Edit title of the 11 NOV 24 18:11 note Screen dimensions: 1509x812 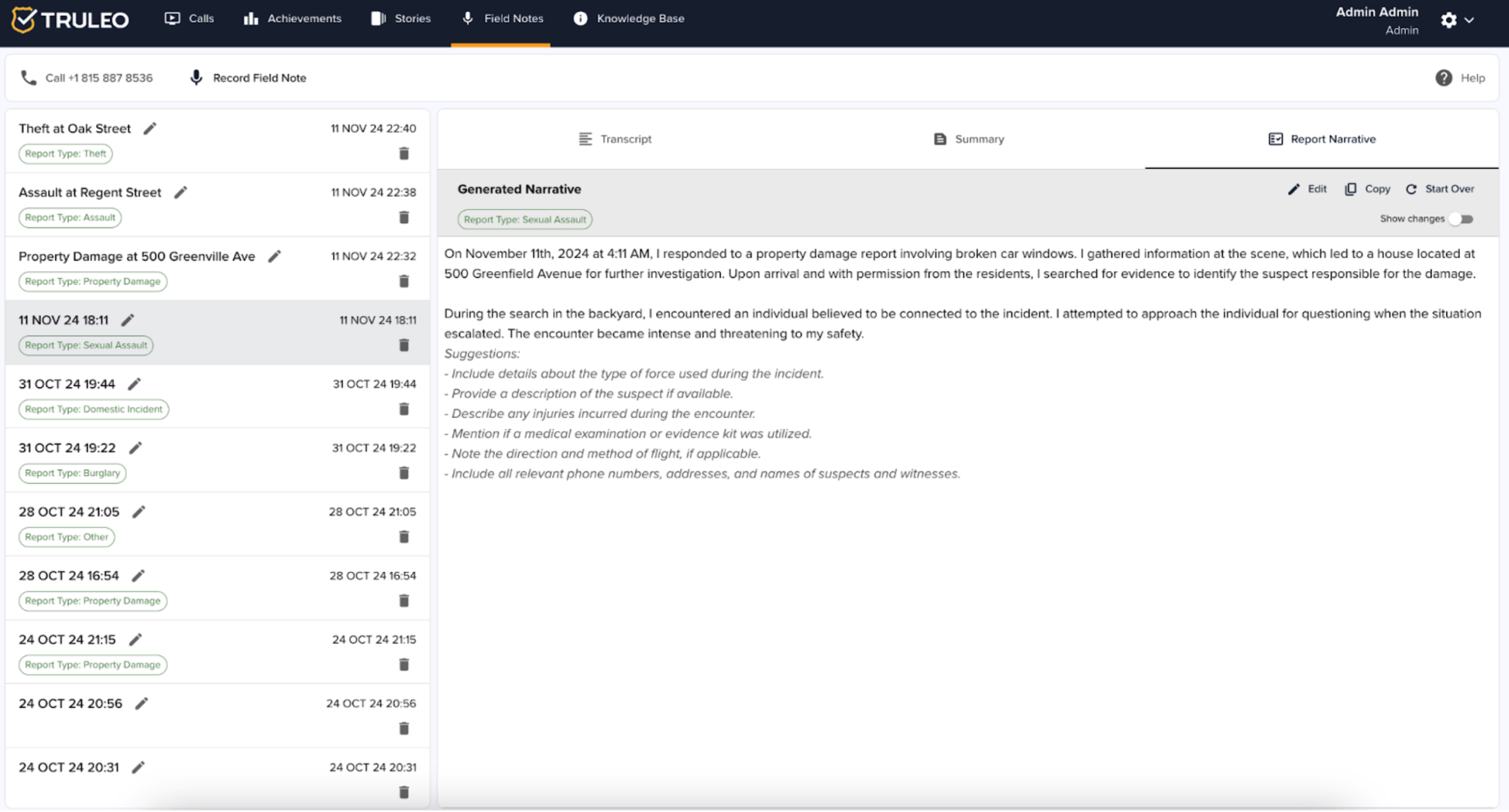[128, 320]
